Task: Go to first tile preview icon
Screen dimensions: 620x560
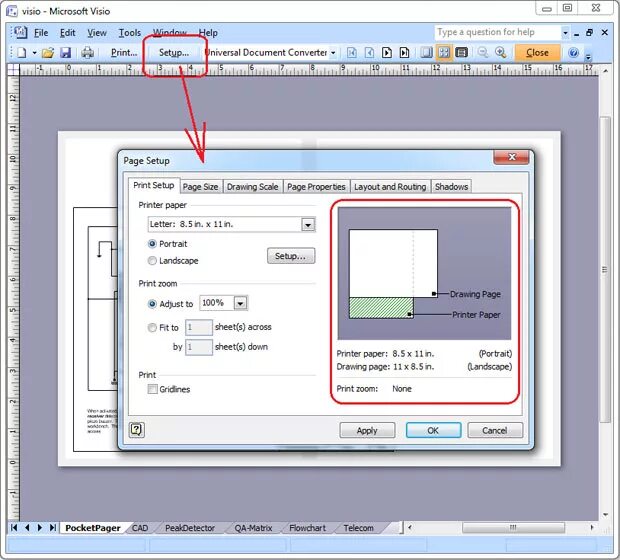Action: pyautogui.click(x=352, y=53)
